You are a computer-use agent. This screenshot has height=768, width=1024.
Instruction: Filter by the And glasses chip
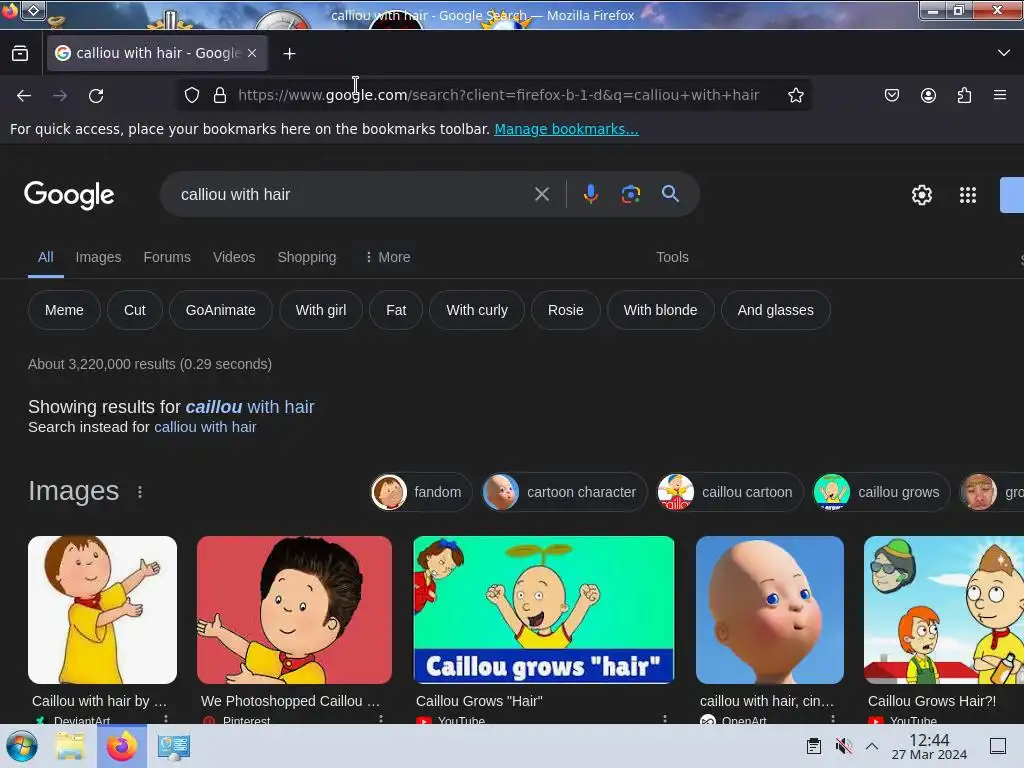coord(775,310)
